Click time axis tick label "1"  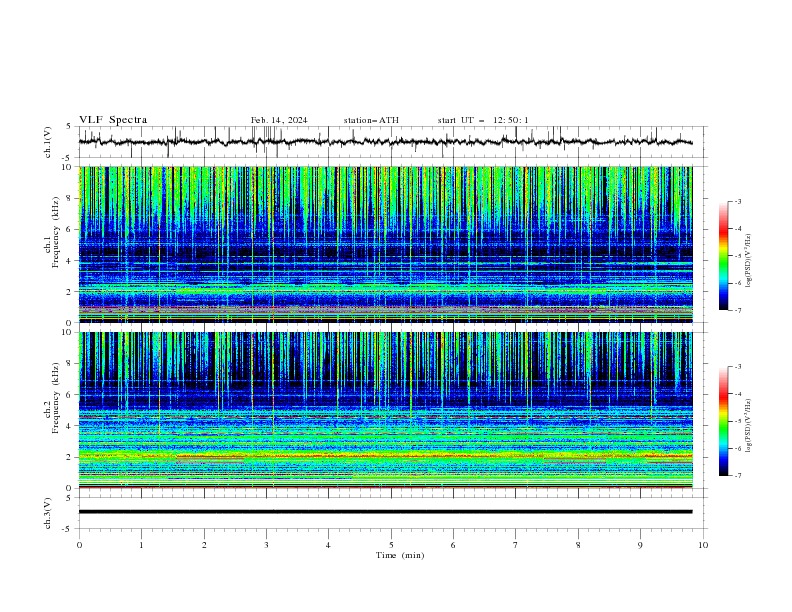pyautogui.click(x=141, y=545)
